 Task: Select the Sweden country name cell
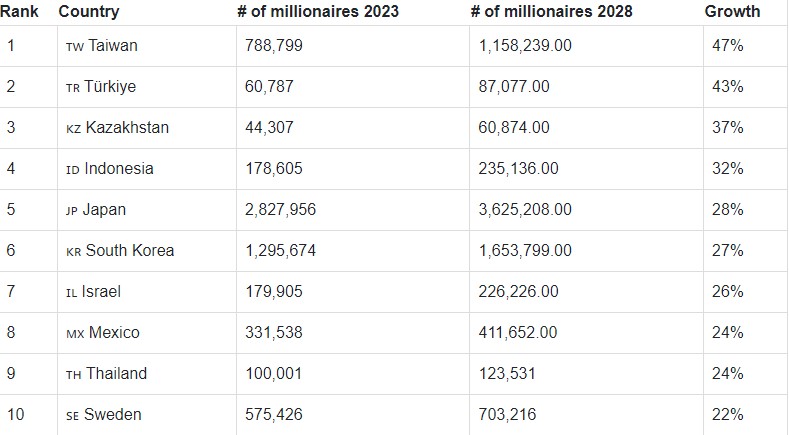tap(113, 415)
